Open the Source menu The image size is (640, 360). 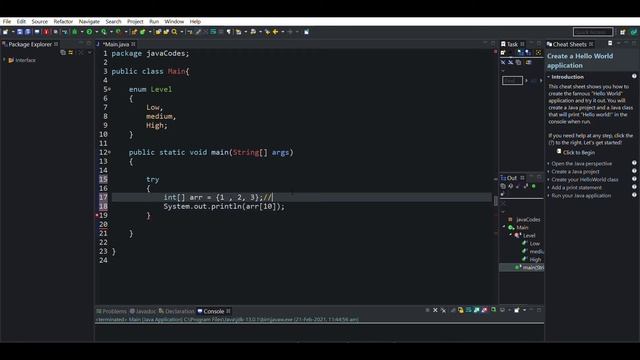pos(40,22)
